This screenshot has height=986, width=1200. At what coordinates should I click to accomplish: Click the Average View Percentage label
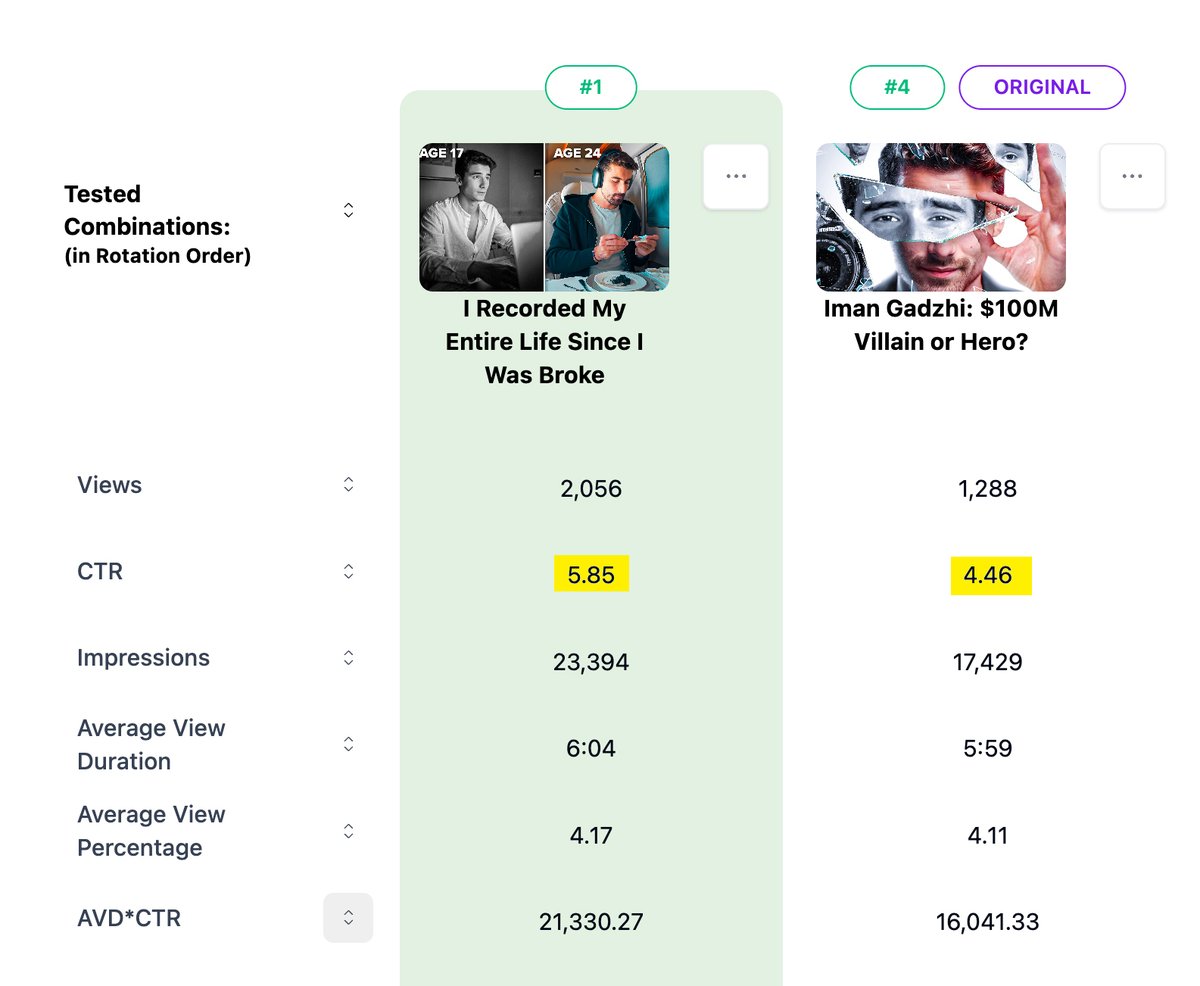tap(151, 831)
